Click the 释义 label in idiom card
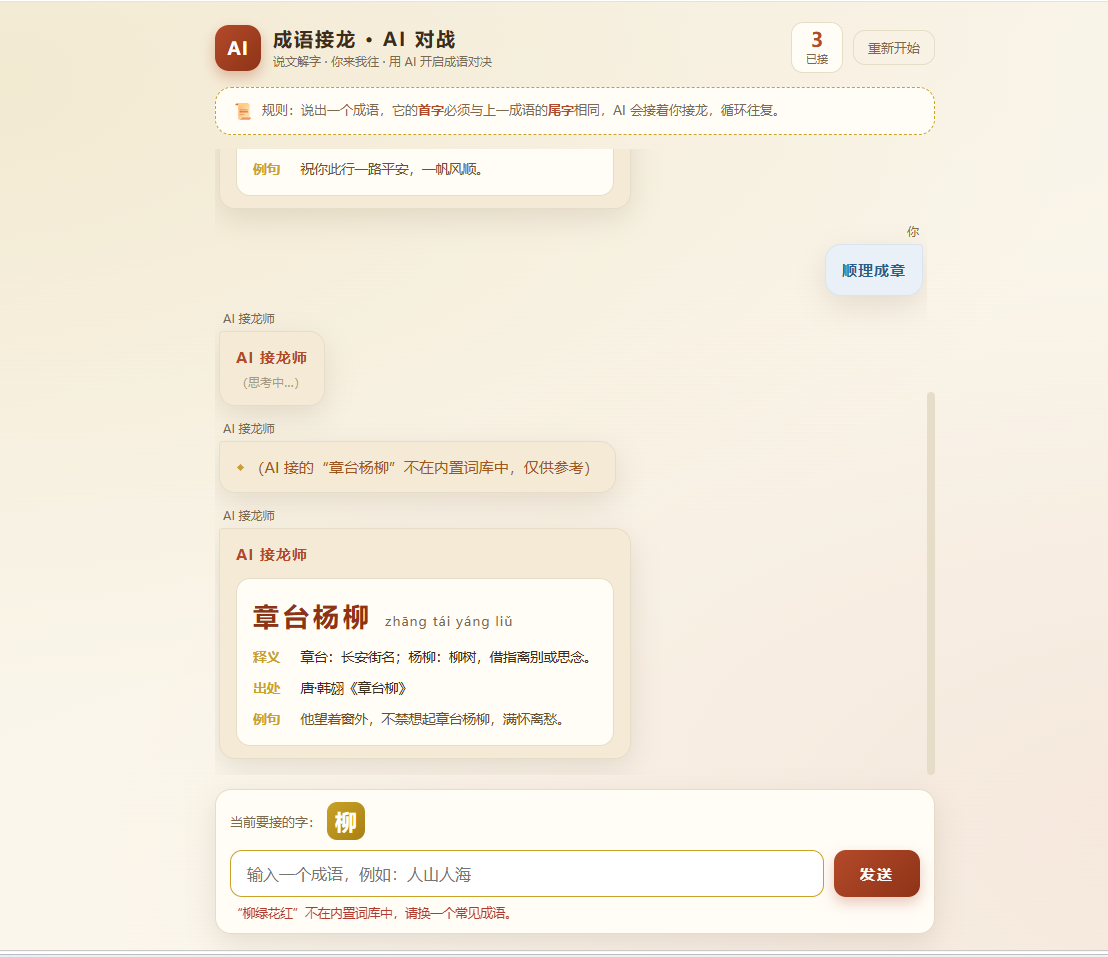This screenshot has width=1108, height=957. 266,657
